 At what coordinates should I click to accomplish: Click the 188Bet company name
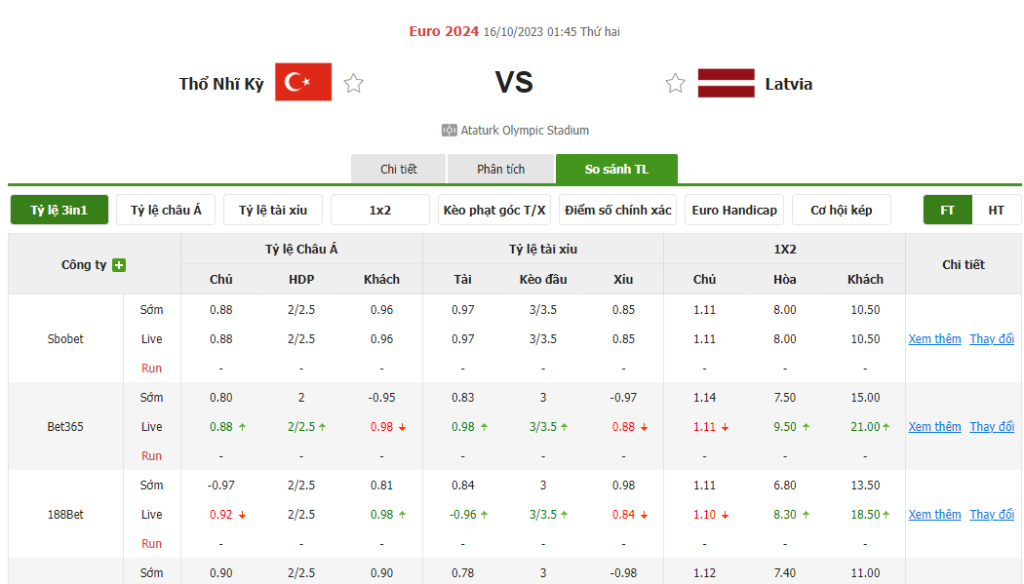[65, 514]
